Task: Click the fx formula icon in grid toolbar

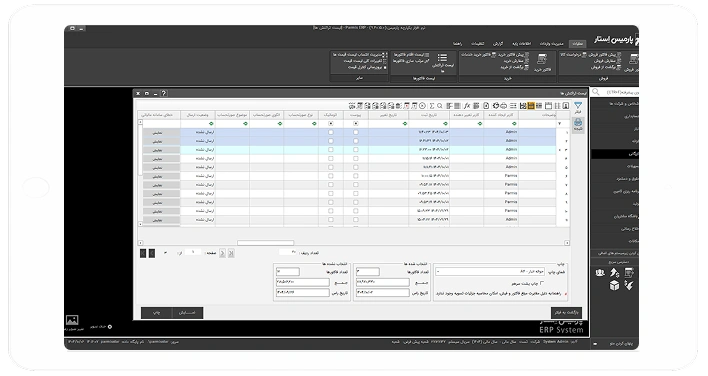Action: point(467,106)
